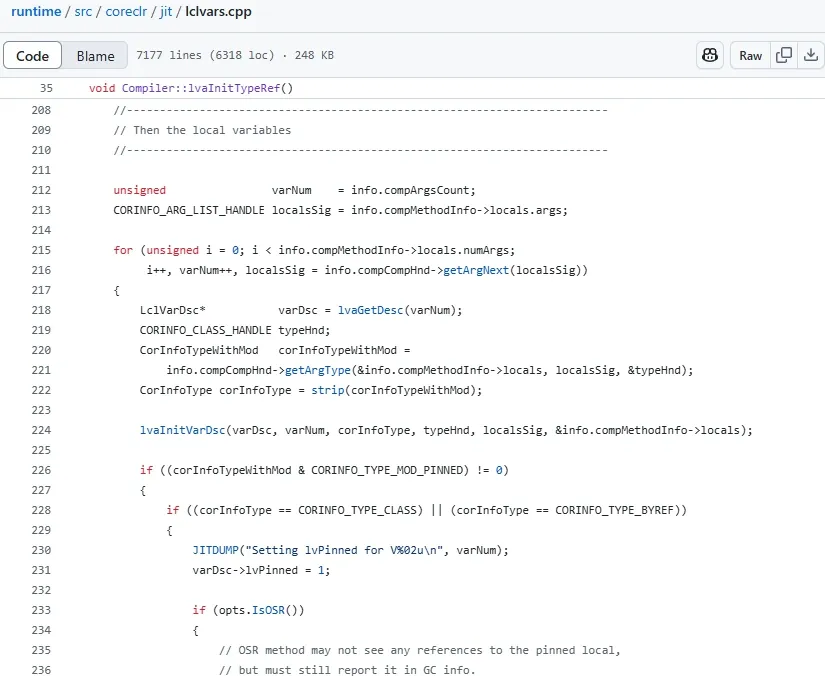Click the lvaInitVarDsc function call
Screen dimensions: 825x676
pos(183,430)
